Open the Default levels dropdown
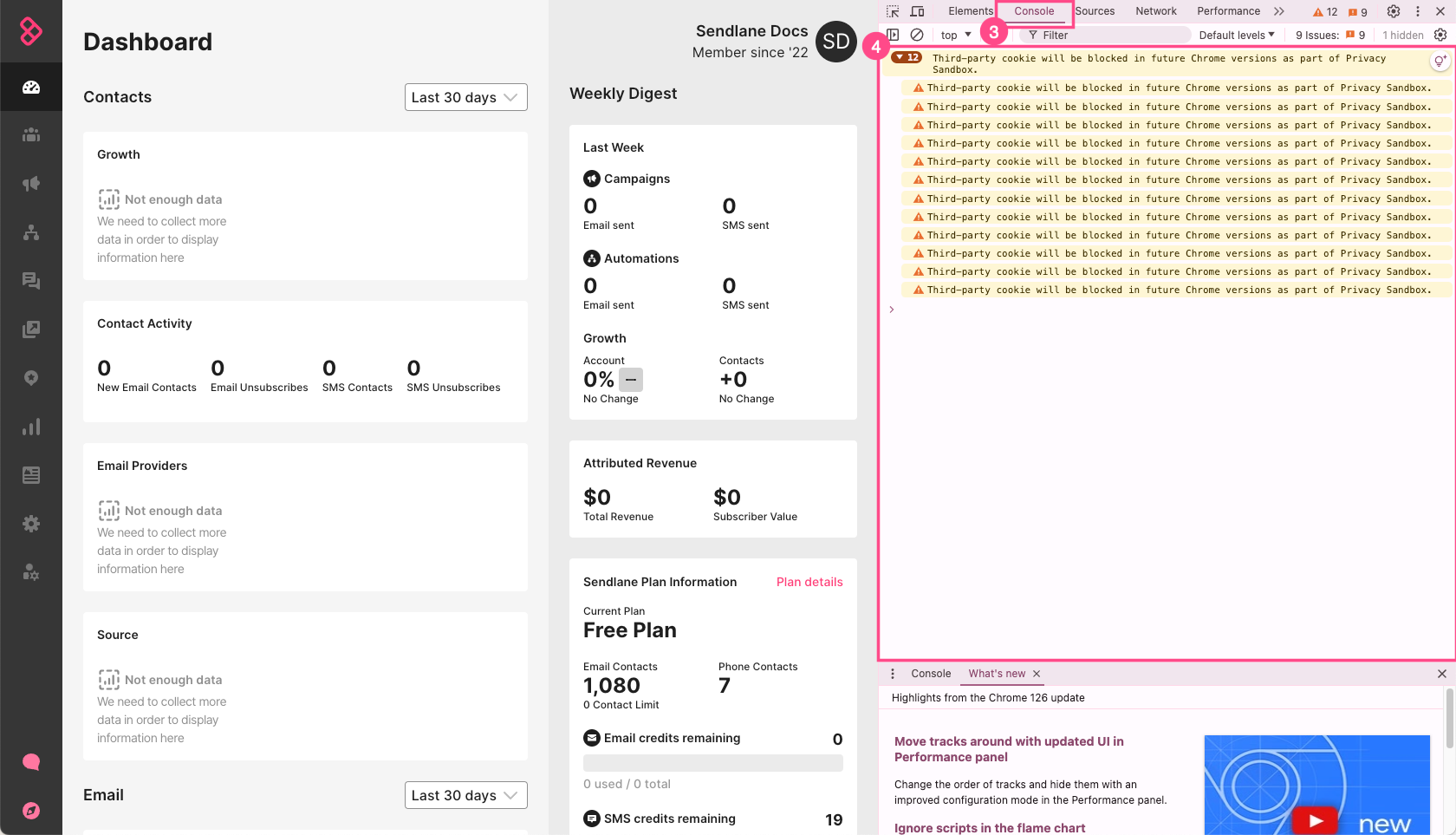The width and height of the screenshot is (1456, 835). [x=1237, y=35]
